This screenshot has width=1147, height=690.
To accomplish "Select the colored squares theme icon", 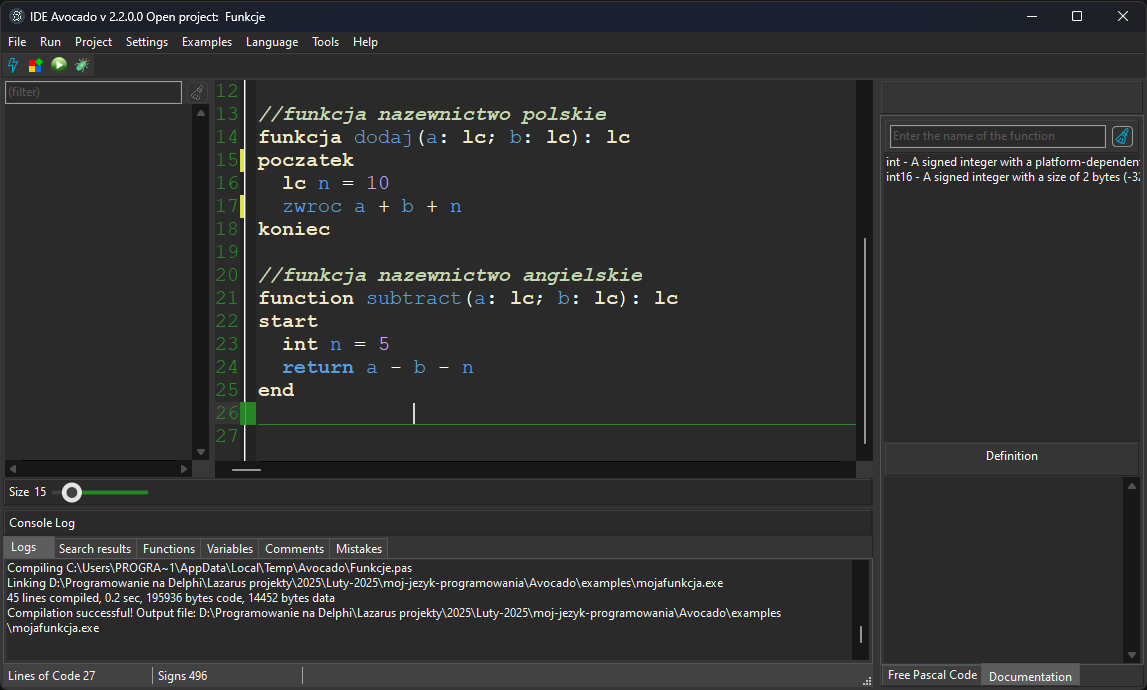I will (x=34, y=64).
